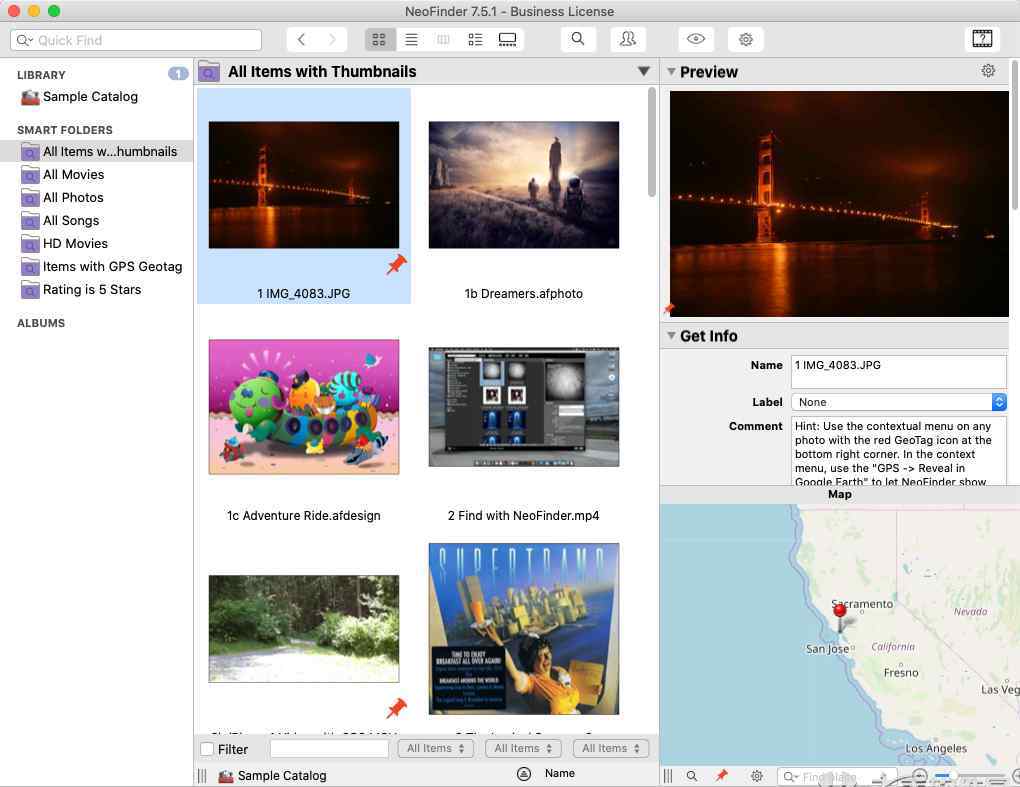The image size is (1020, 787).
Task: Click the film strip help icon
Action: [x=982, y=40]
